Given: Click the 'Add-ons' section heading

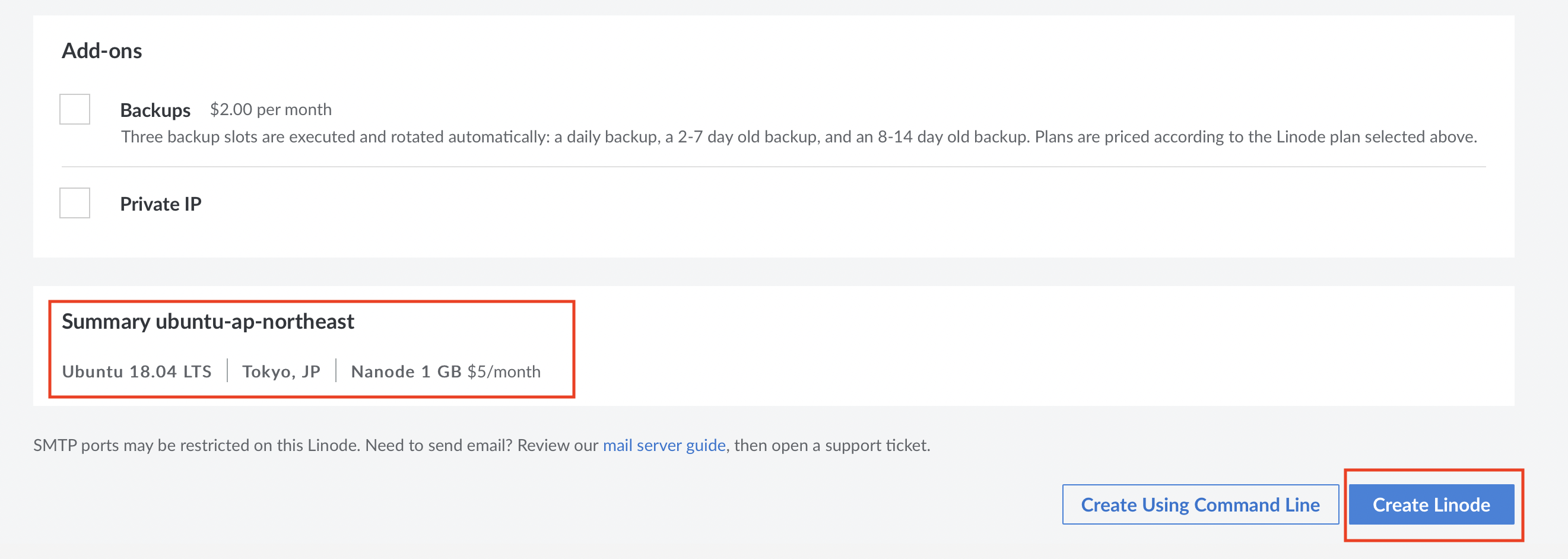Looking at the screenshot, I should (101, 50).
